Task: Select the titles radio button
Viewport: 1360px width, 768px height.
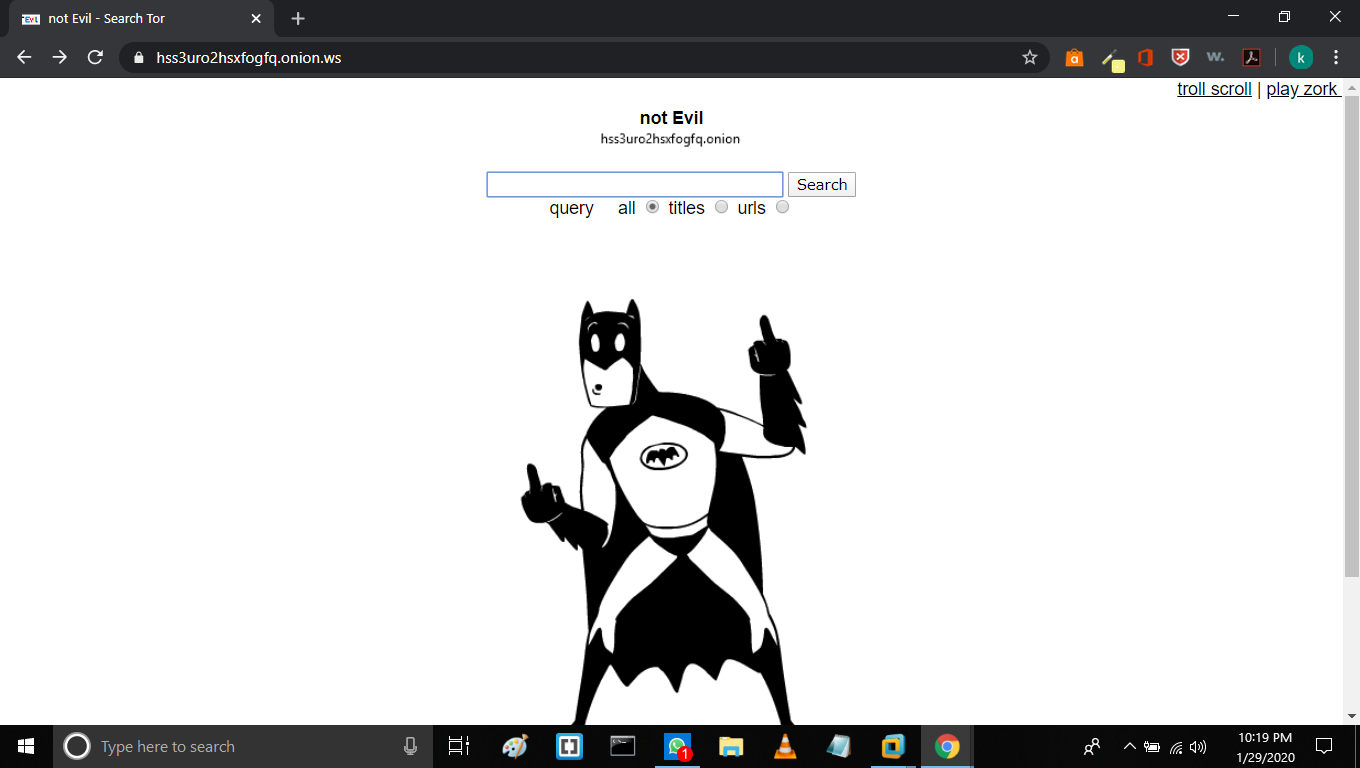Action: [x=722, y=207]
